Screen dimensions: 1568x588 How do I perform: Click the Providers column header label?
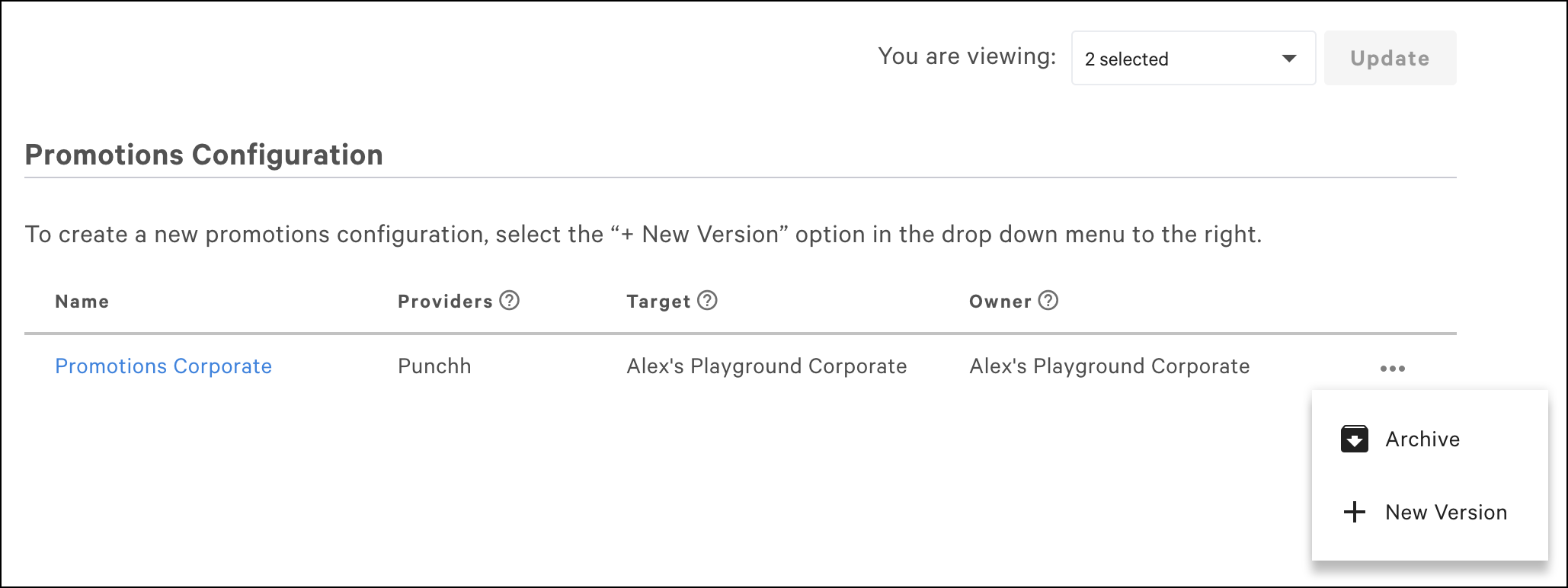pyautogui.click(x=445, y=302)
